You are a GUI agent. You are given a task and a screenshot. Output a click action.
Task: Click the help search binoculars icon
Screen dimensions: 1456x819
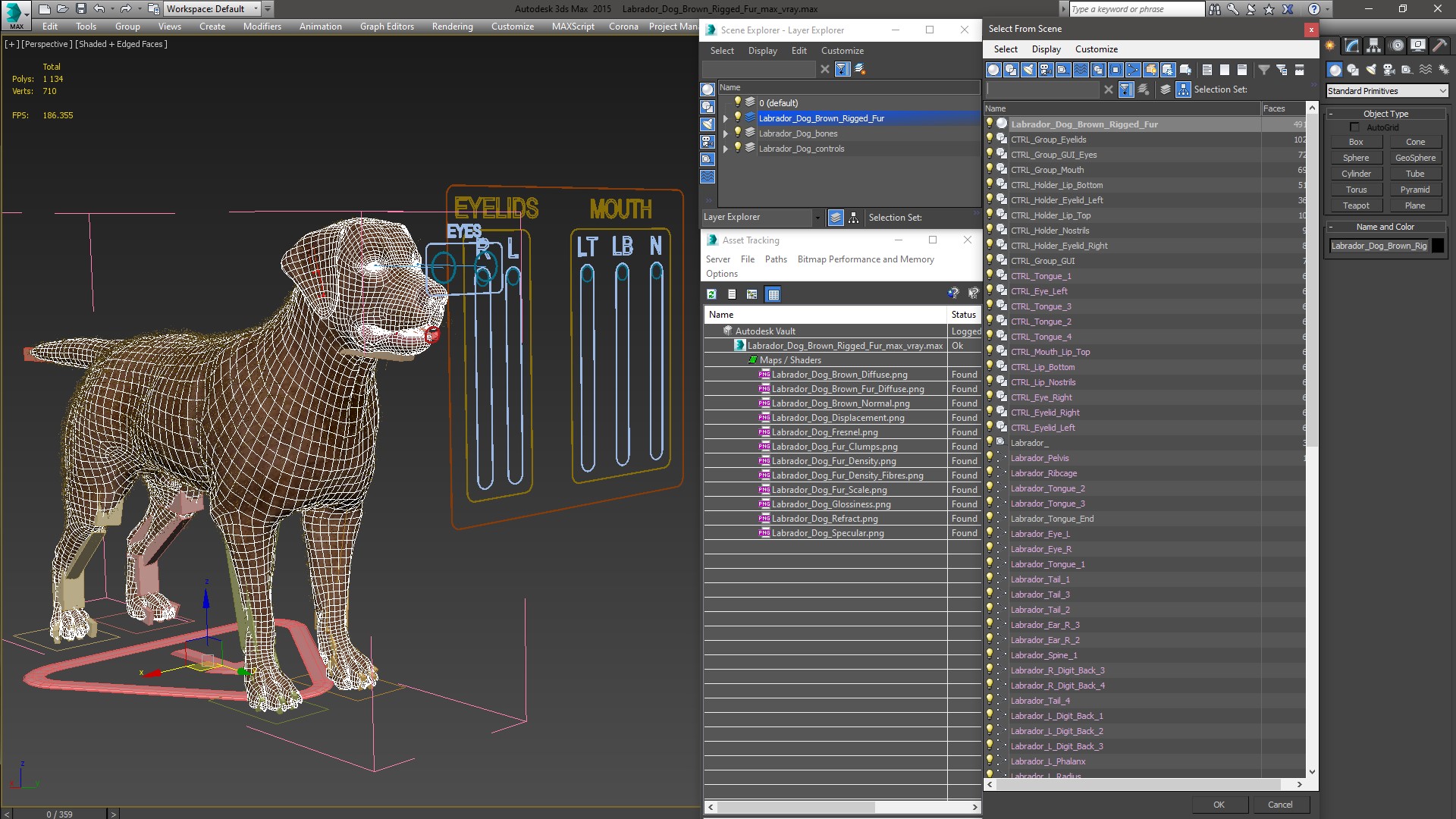(x=1215, y=9)
